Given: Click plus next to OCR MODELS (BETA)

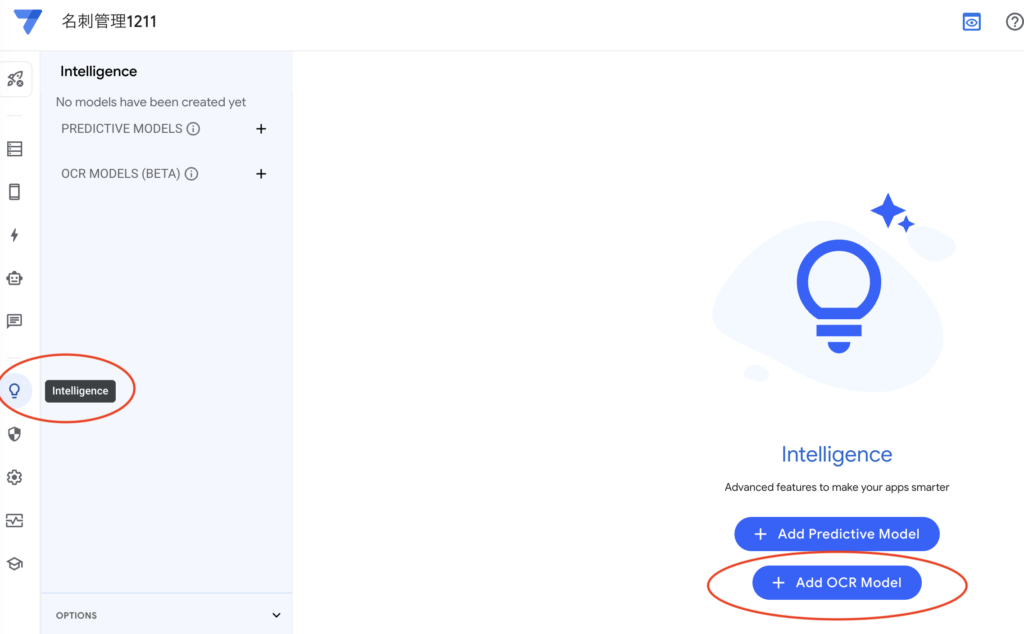Looking at the screenshot, I should (261, 174).
